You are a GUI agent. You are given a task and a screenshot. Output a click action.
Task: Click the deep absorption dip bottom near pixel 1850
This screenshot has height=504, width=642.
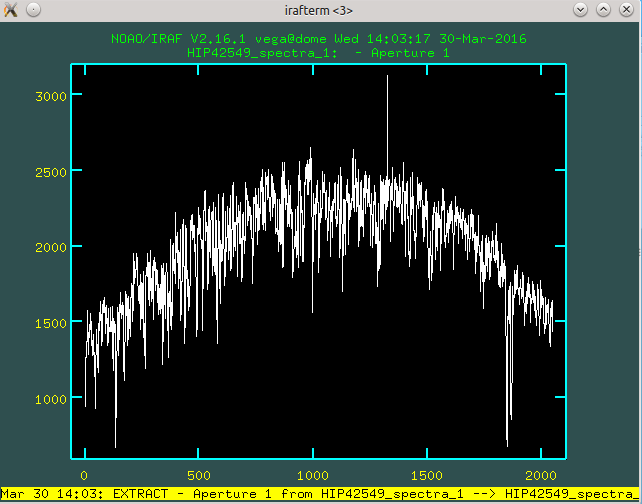507,445
